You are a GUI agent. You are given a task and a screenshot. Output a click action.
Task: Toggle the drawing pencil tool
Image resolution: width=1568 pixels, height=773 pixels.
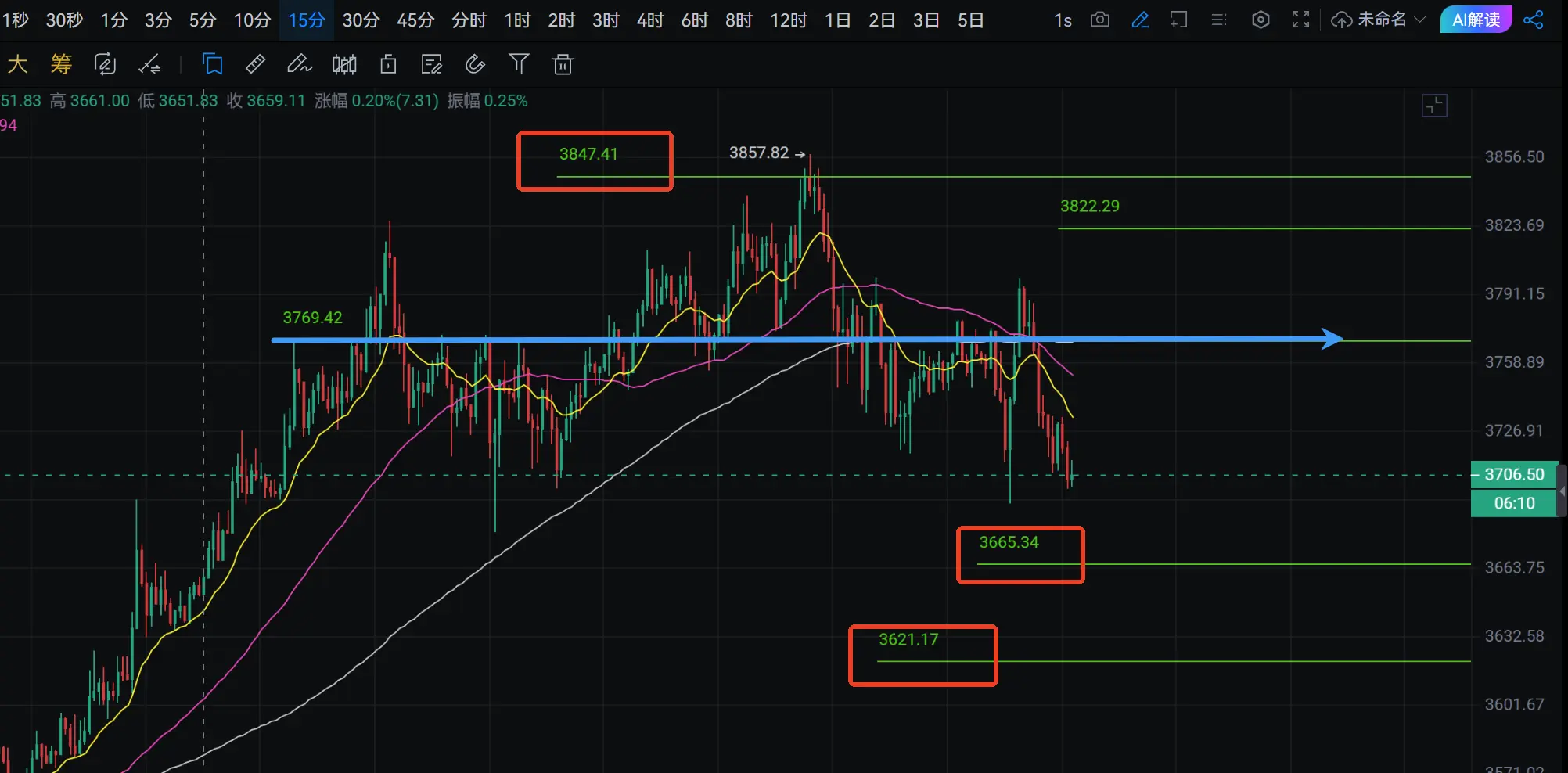[1140, 20]
